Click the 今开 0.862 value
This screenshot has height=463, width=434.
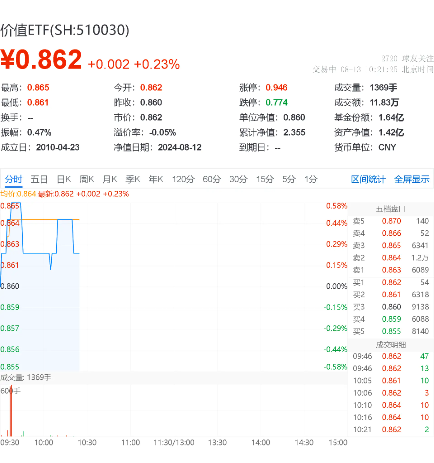(151, 88)
